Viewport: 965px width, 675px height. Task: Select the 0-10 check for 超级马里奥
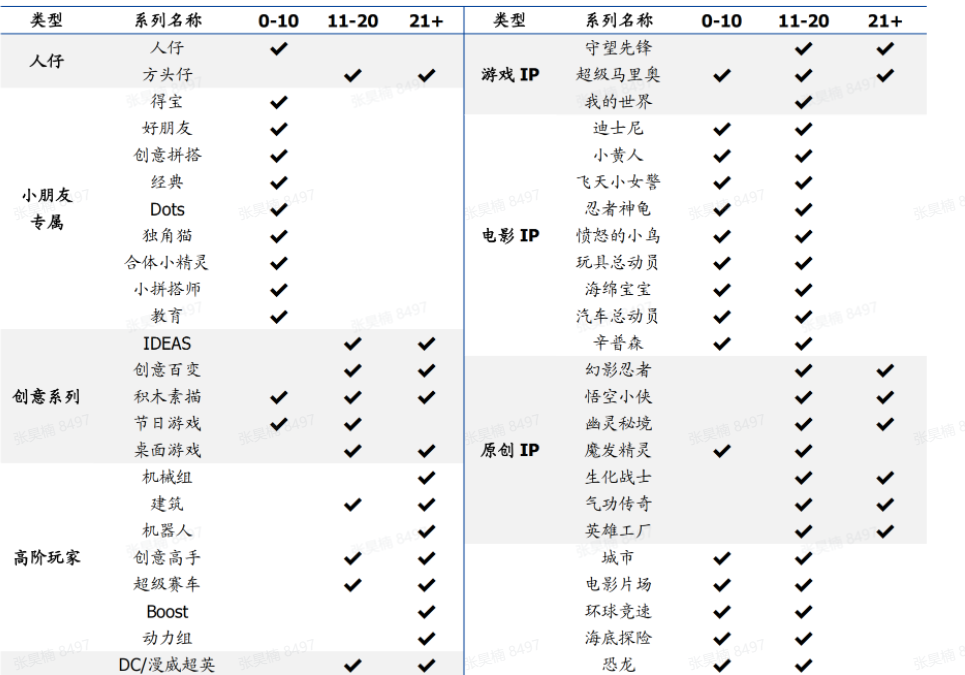(x=721, y=75)
